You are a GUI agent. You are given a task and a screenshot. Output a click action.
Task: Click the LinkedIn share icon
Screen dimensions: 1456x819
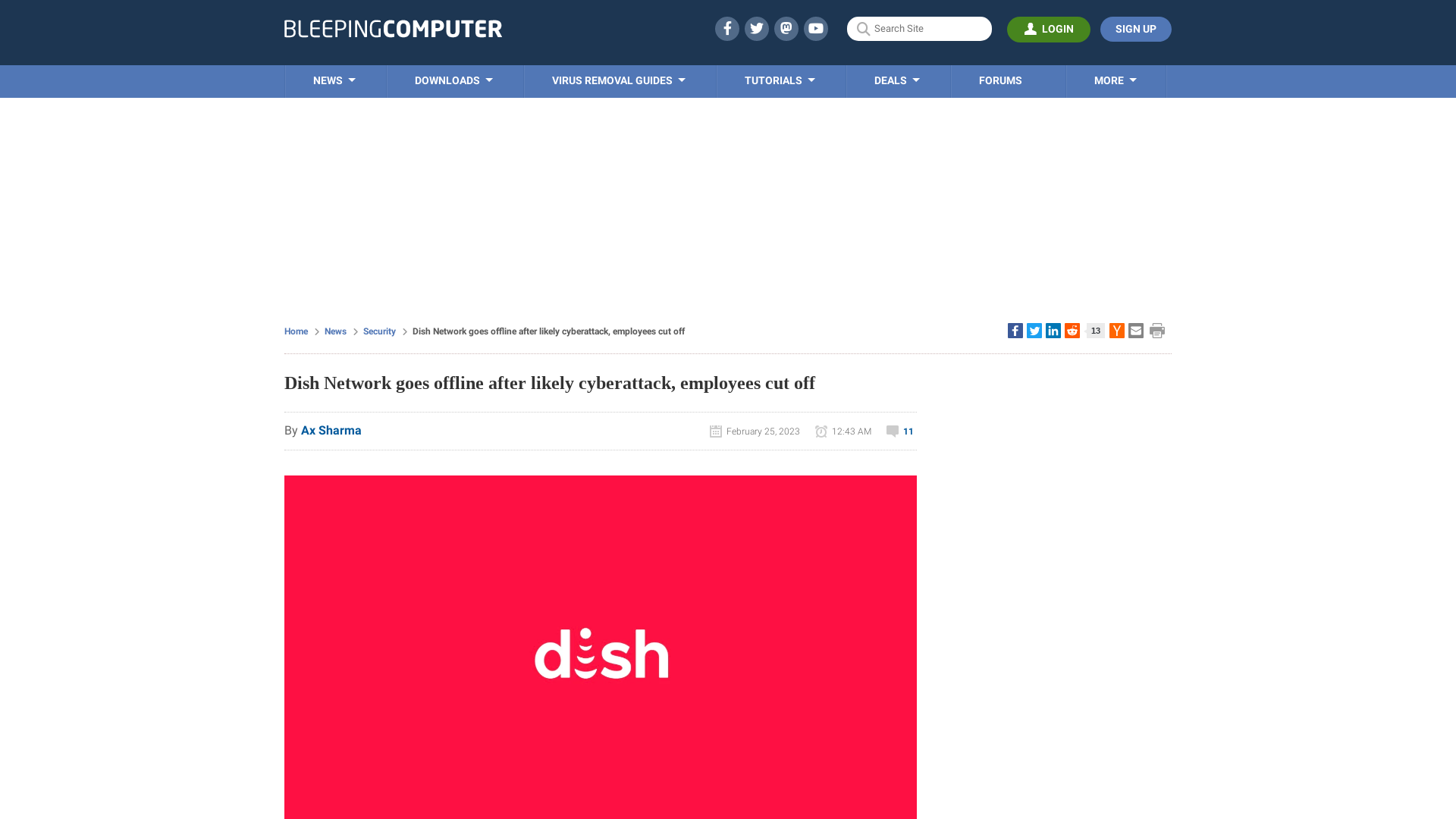pos(1053,330)
